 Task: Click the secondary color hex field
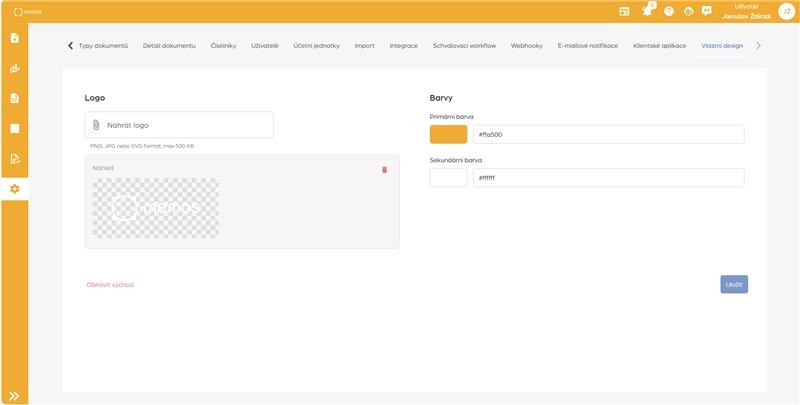pyautogui.click(x=608, y=178)
